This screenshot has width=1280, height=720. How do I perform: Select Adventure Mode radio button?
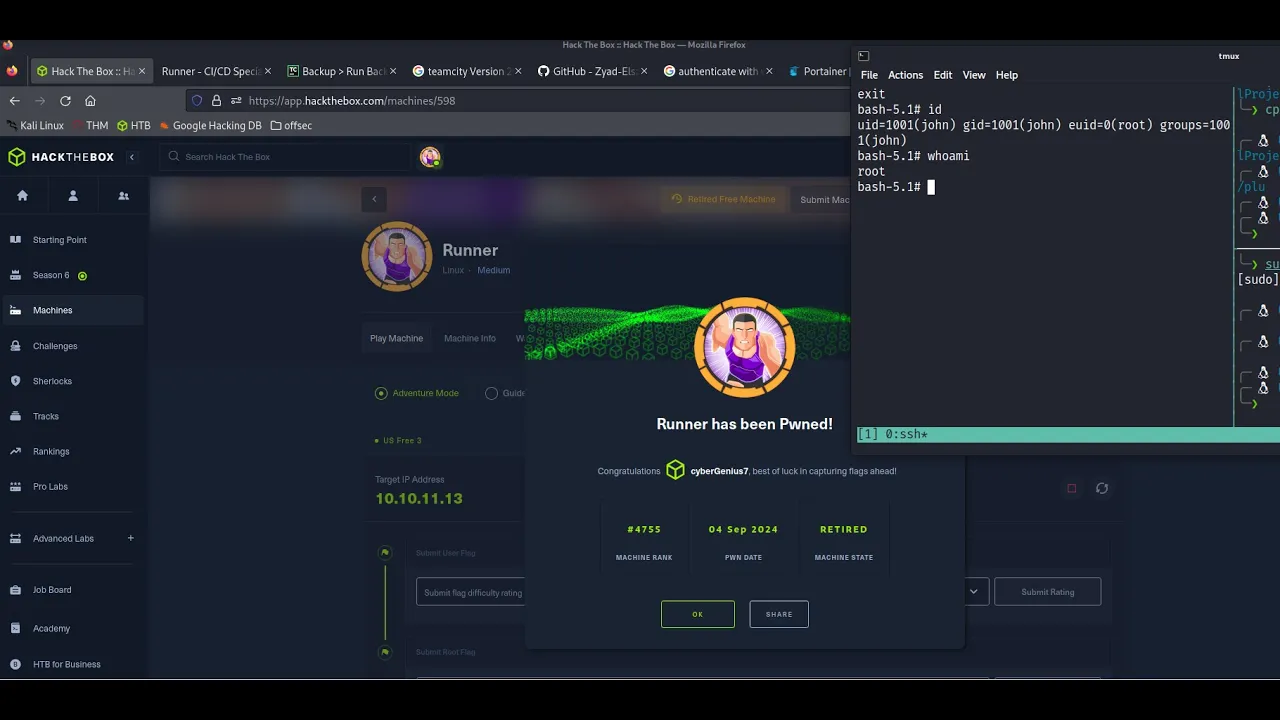[x=381, y=393]
